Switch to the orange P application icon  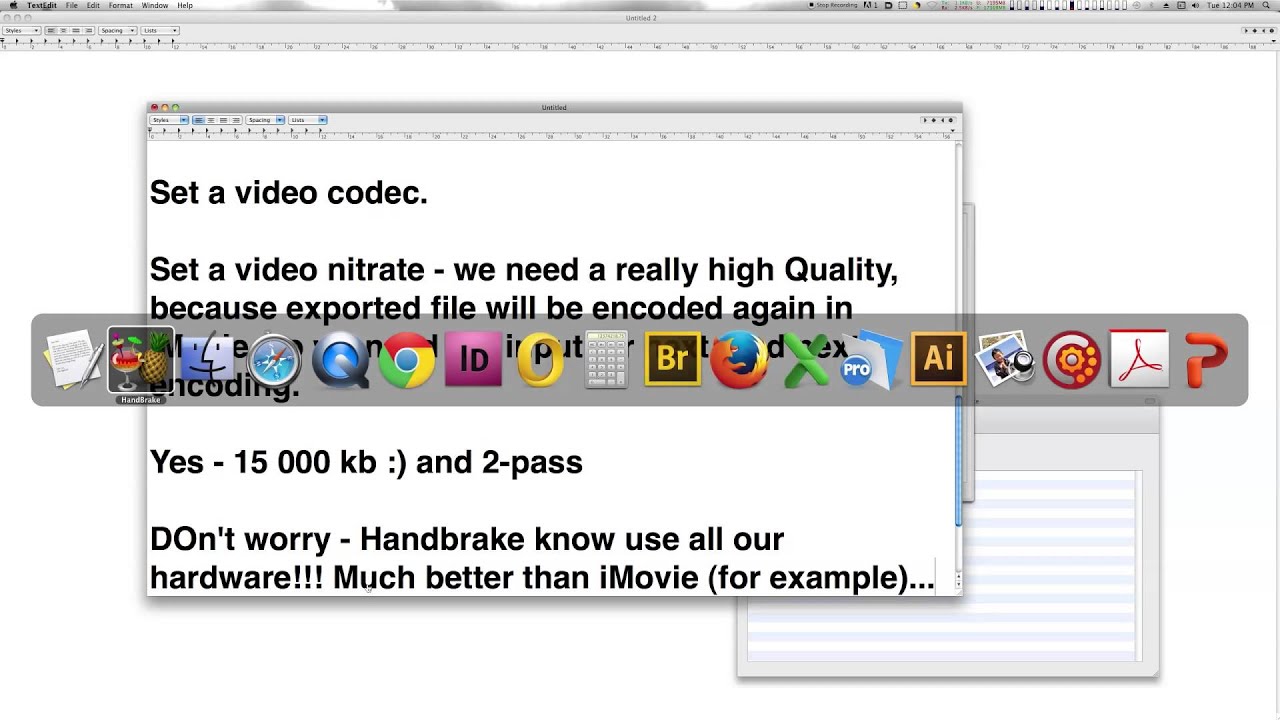pos(1205,360)
